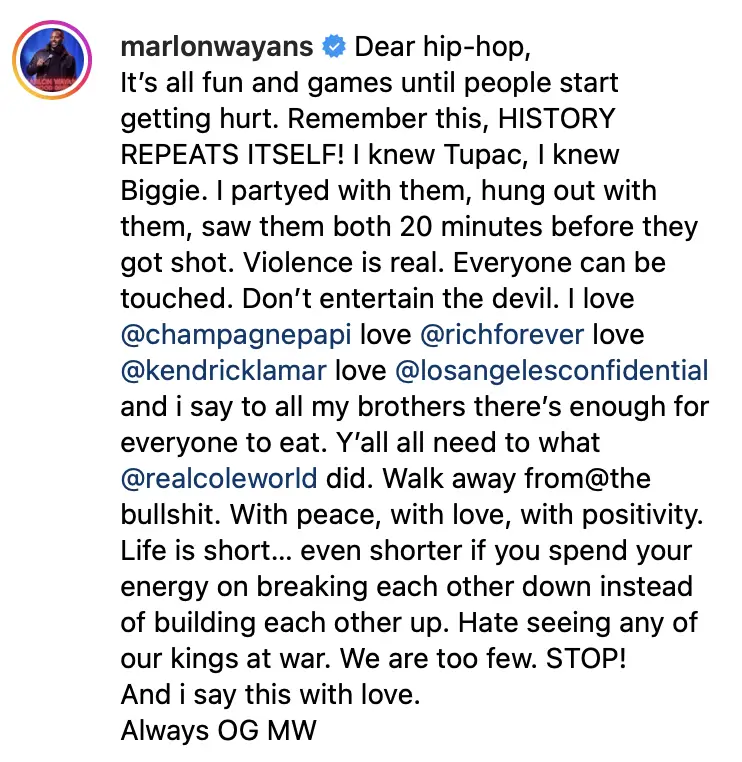Image resolution: width=742 pixels, height=762 pixels.
Task: Open the @realcoleworld mention
Action: point(219,479)
